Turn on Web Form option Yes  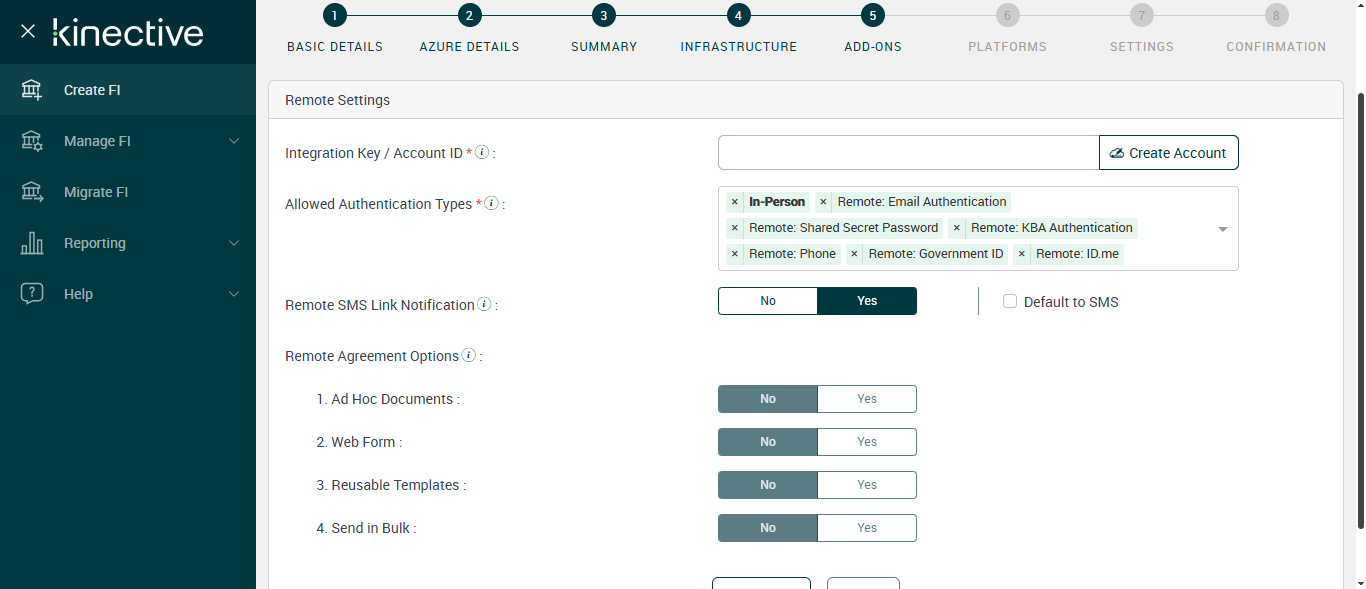click(866, 442)
